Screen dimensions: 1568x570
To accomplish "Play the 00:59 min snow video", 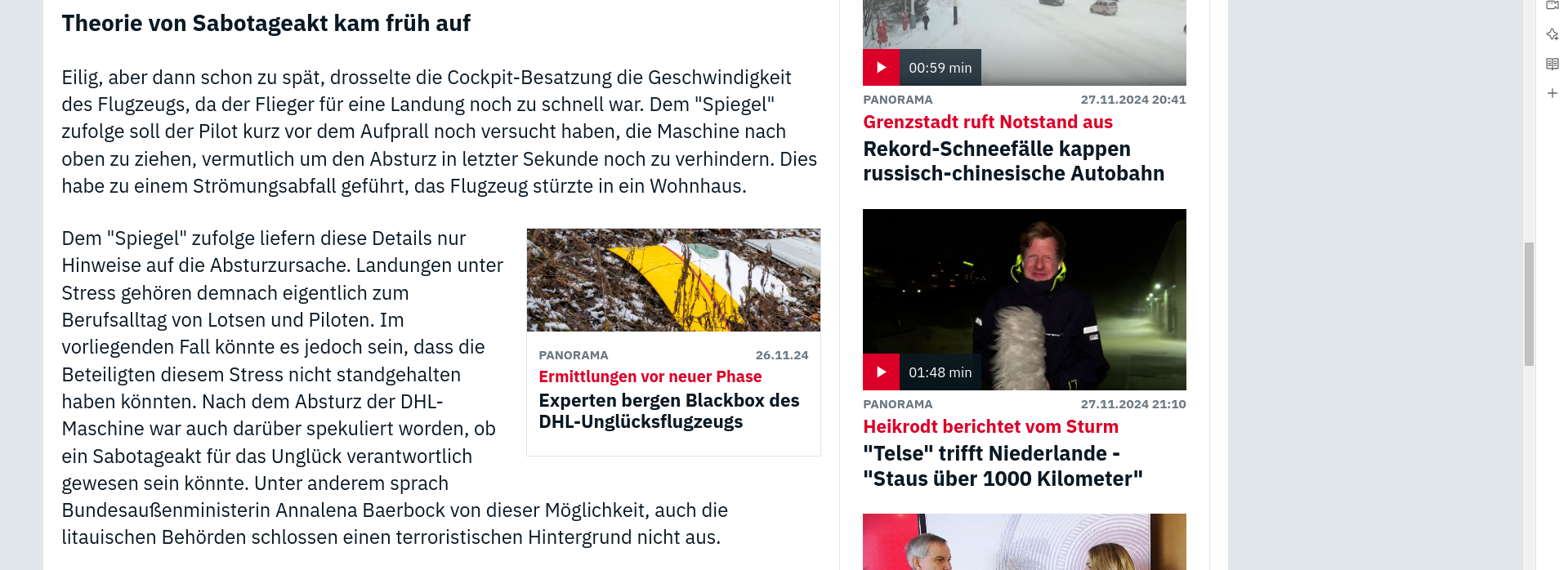I will point(881,68).
